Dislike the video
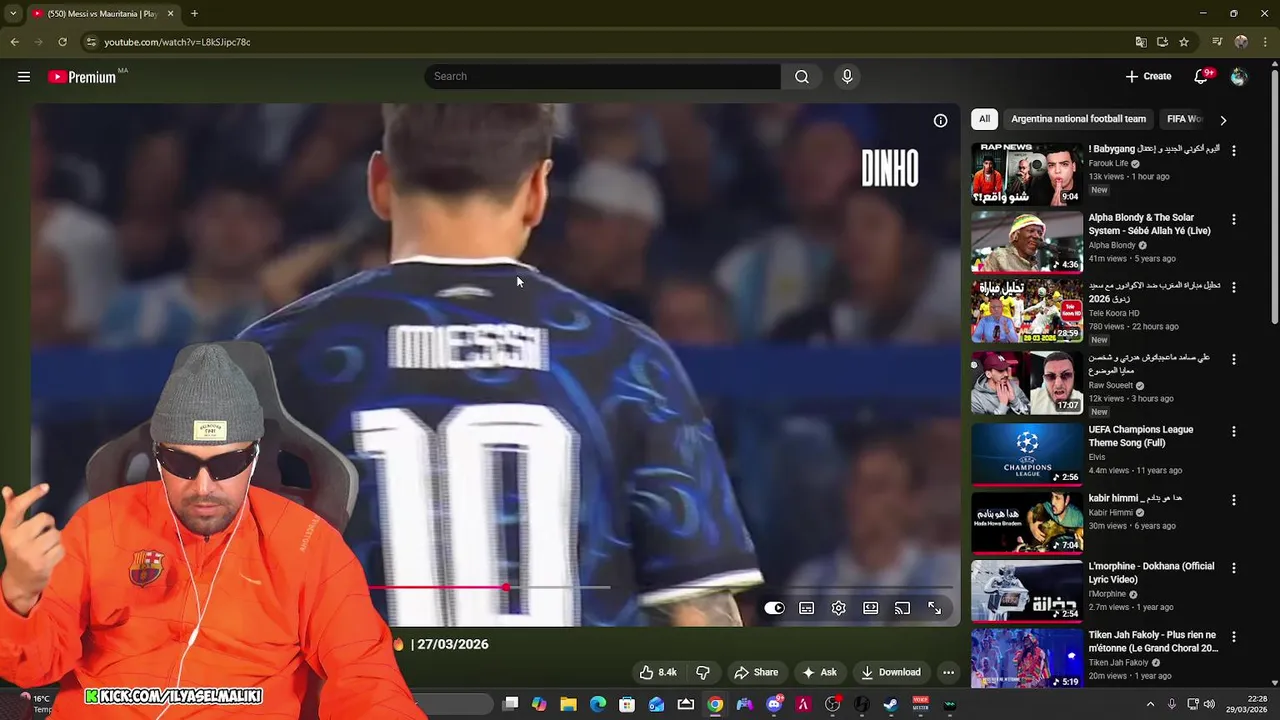 coord(703,672)
